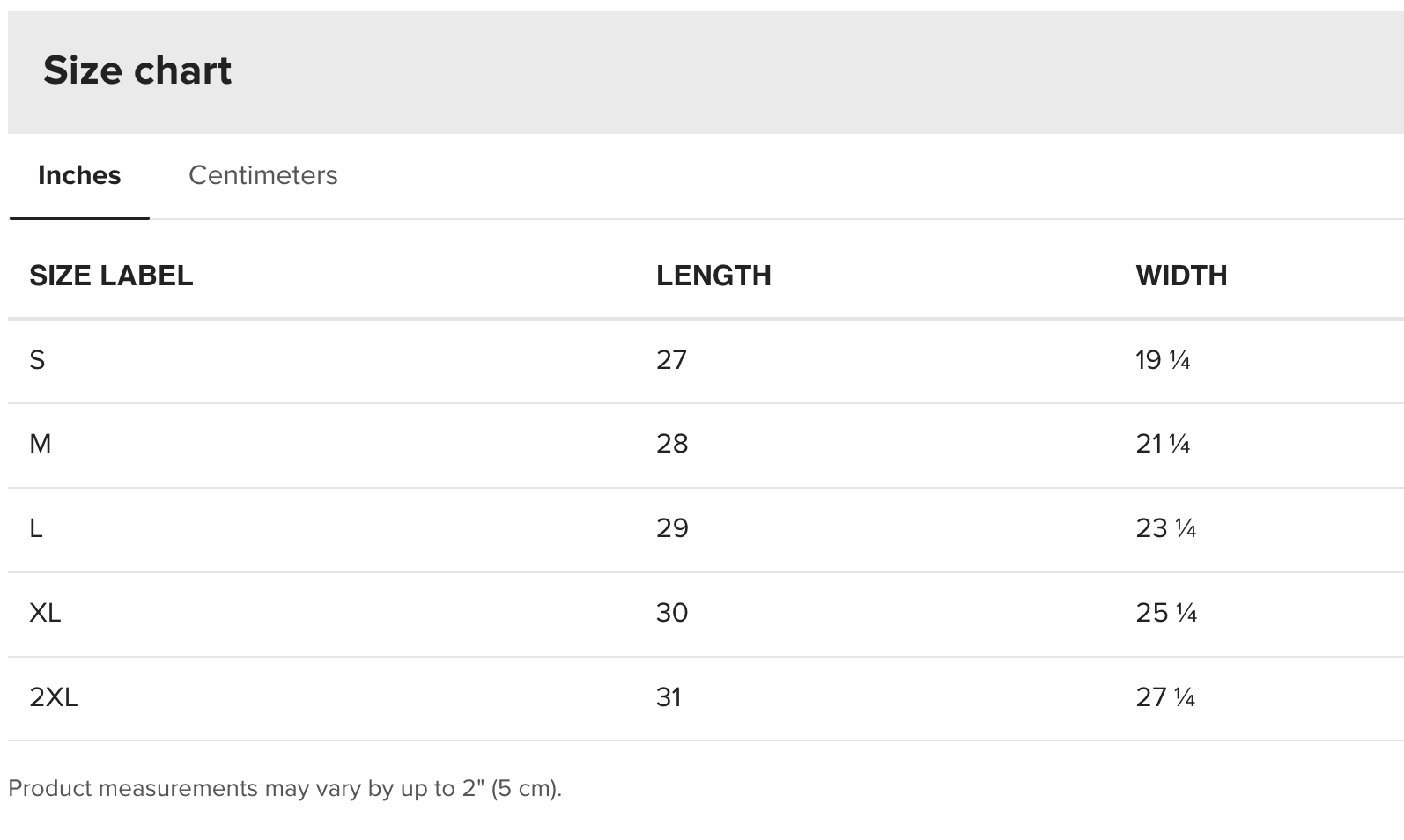Click the length value 28

[x=672, y=444]
